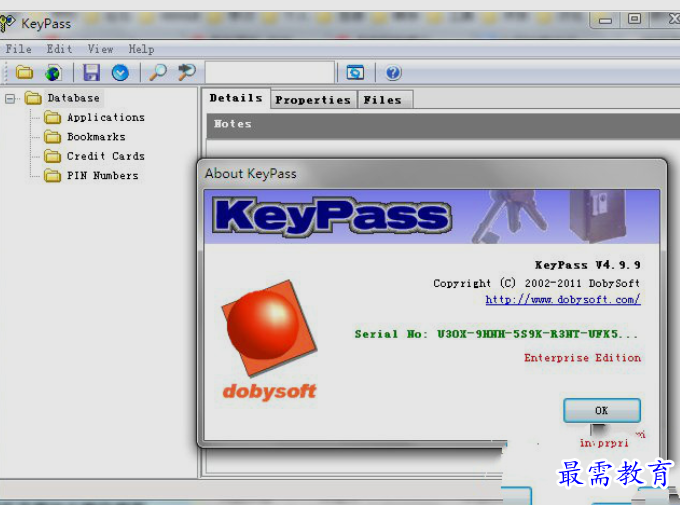Viewport: 680px width, 505px height.
Task: Click the open database folder toolbar icon
Action: [x=24, y=72]
